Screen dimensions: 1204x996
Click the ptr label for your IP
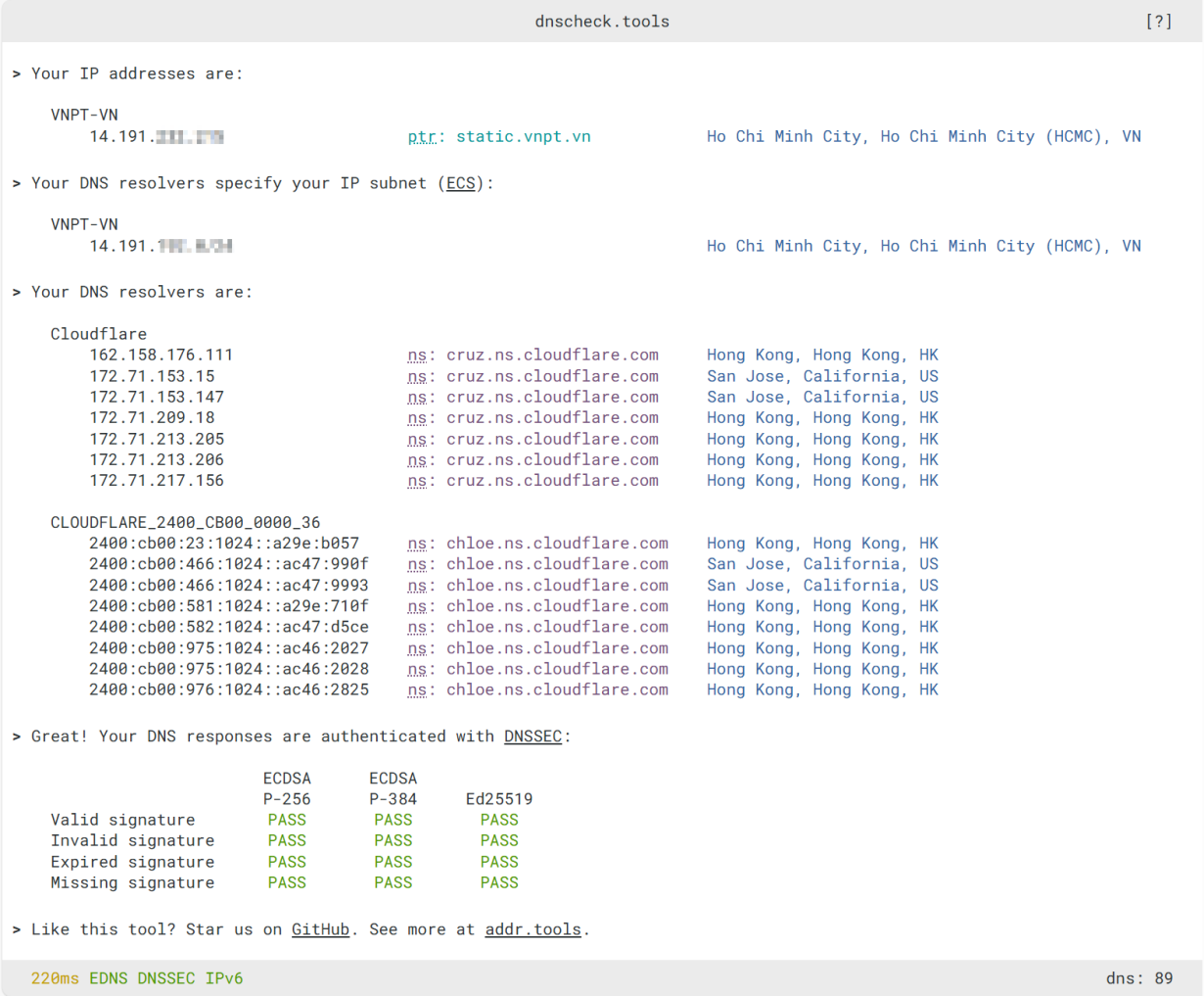(x=421, y=137)
